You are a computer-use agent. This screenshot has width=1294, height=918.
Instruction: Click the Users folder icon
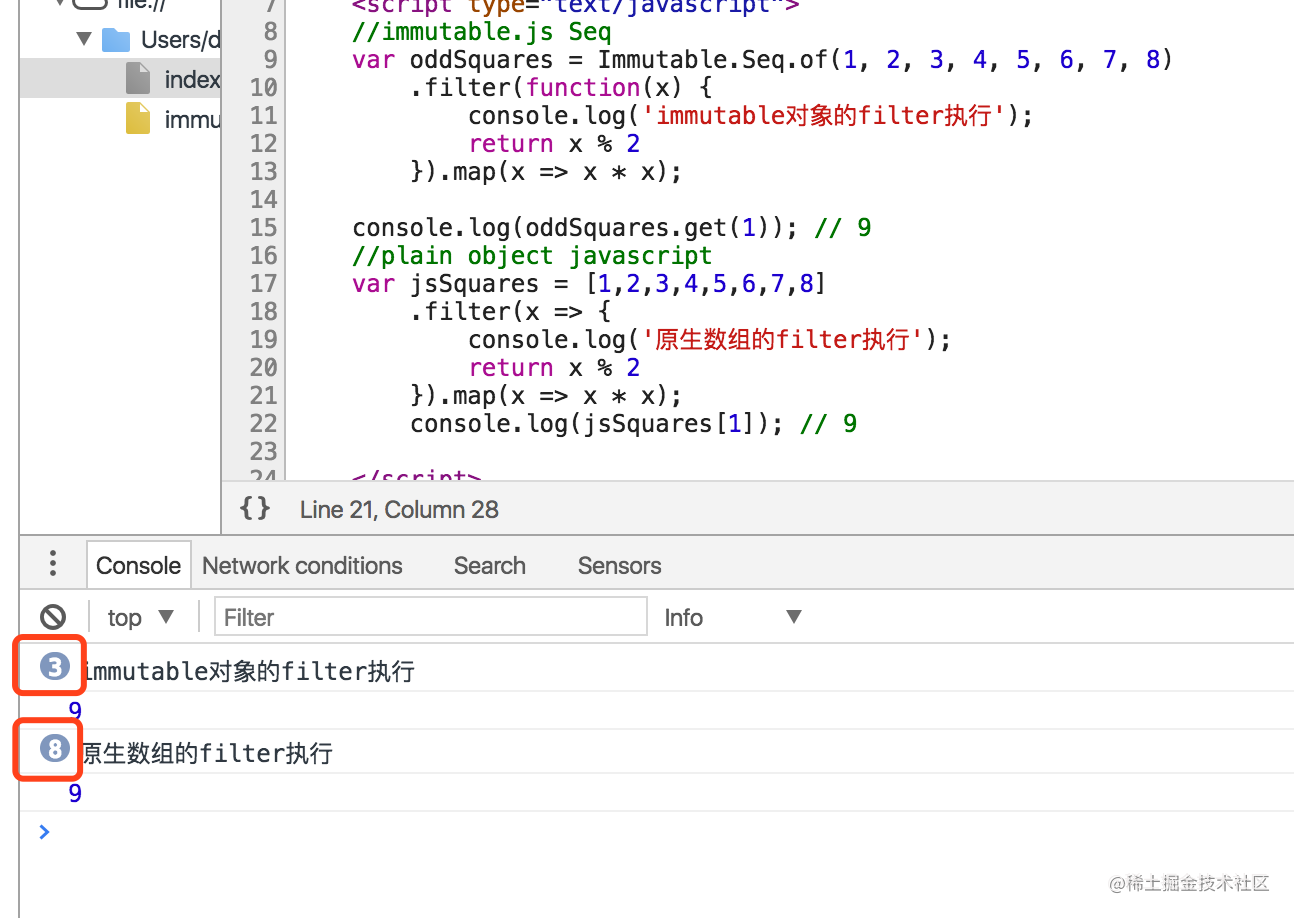pyautogui.click(x=117, y=40)
